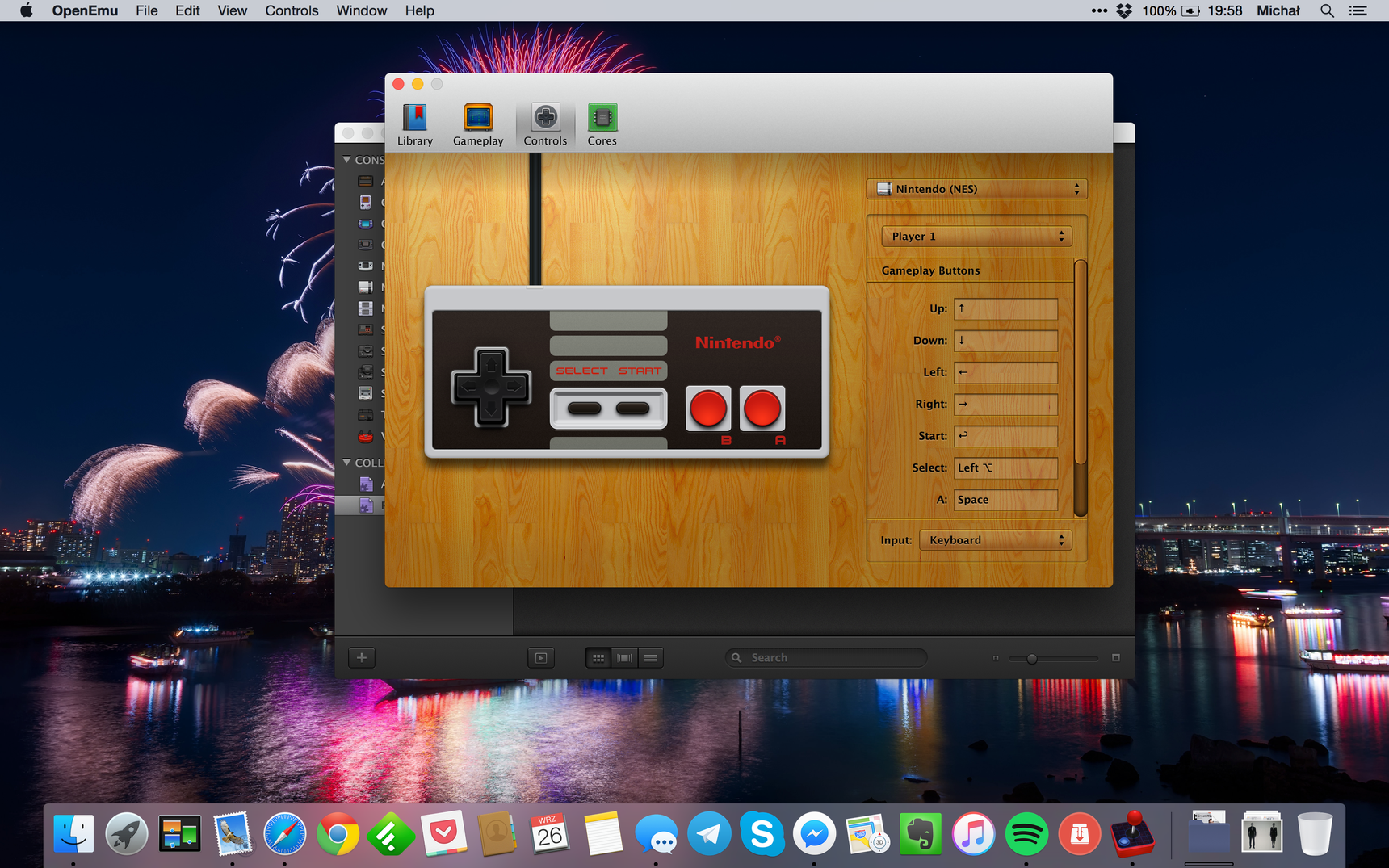
Task: Switch library to cover flow view
Action: [624, 658]
